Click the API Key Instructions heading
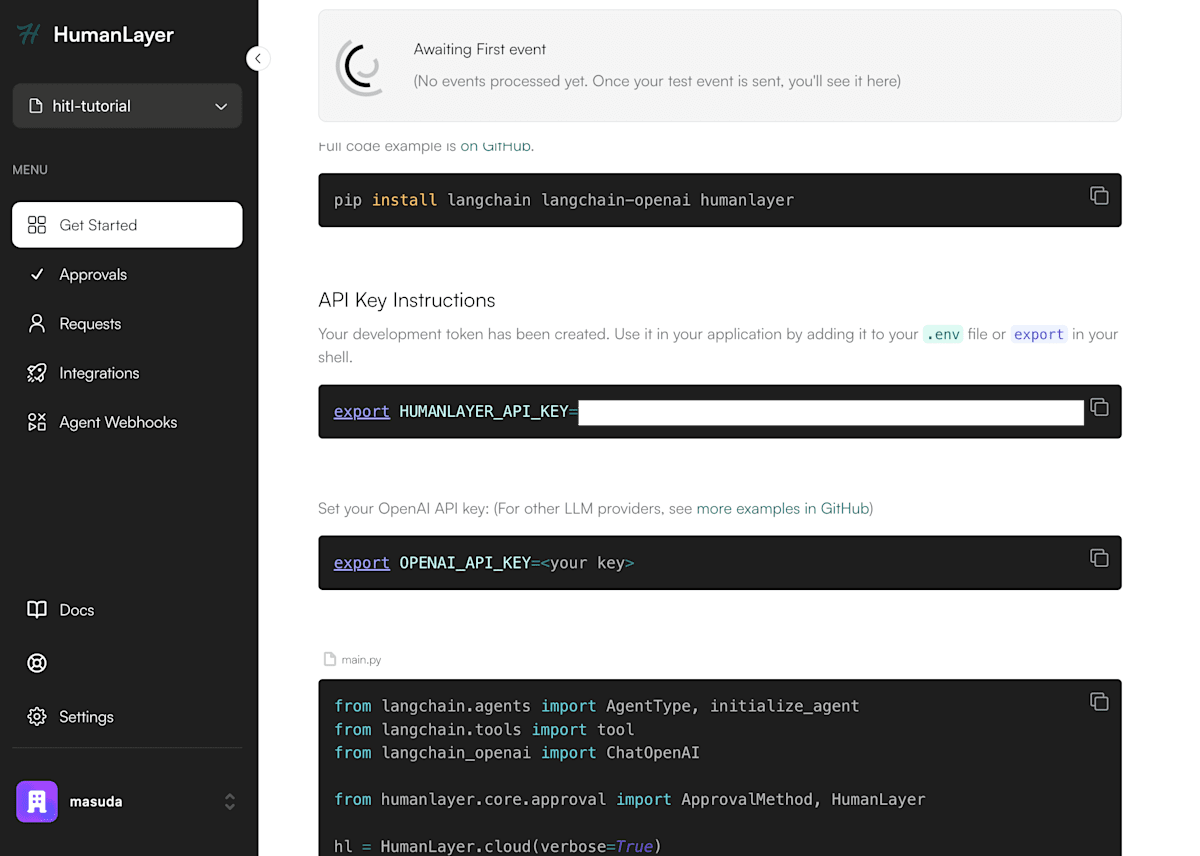 [407, 300]
